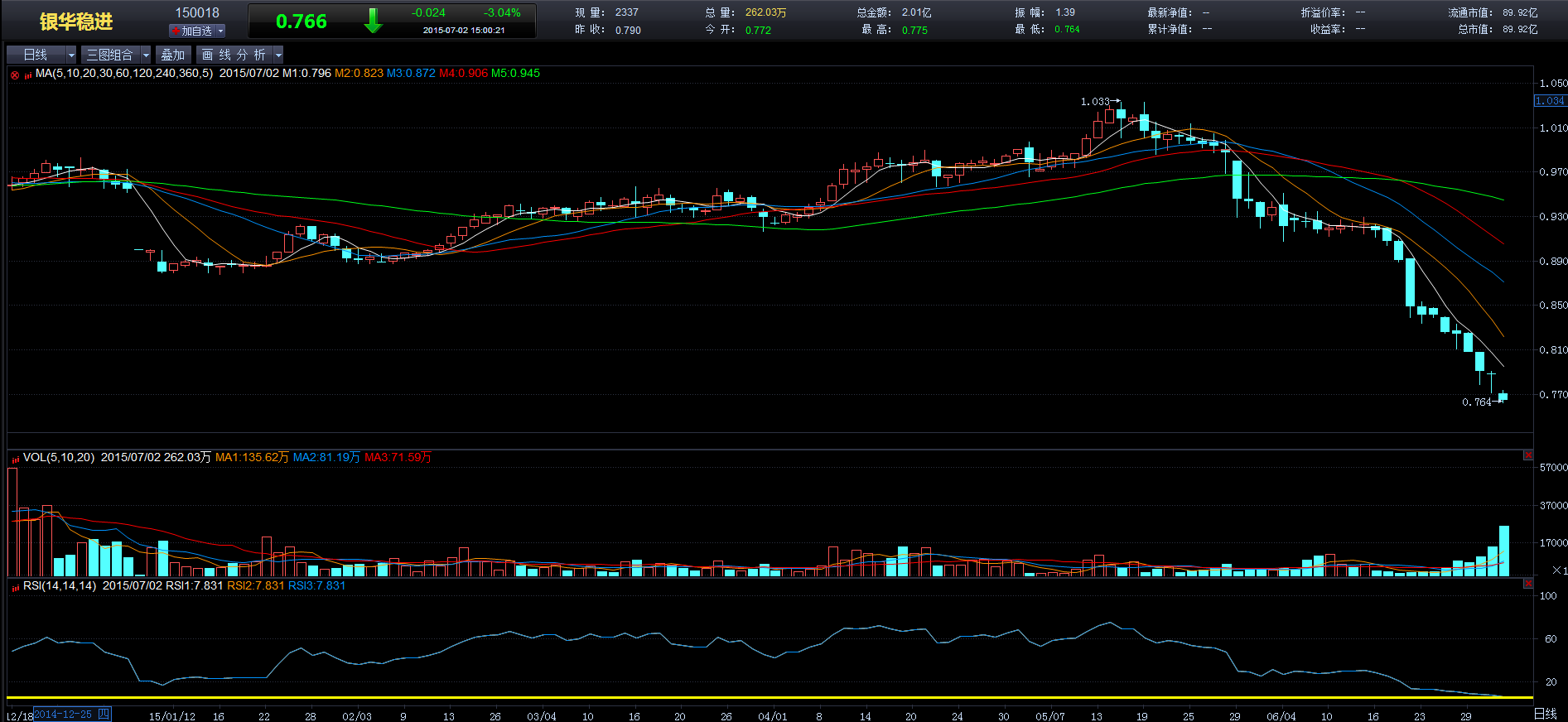Open the 三图组合 layout dropdown
This screenshot has height=722, width=1568.
146,55
